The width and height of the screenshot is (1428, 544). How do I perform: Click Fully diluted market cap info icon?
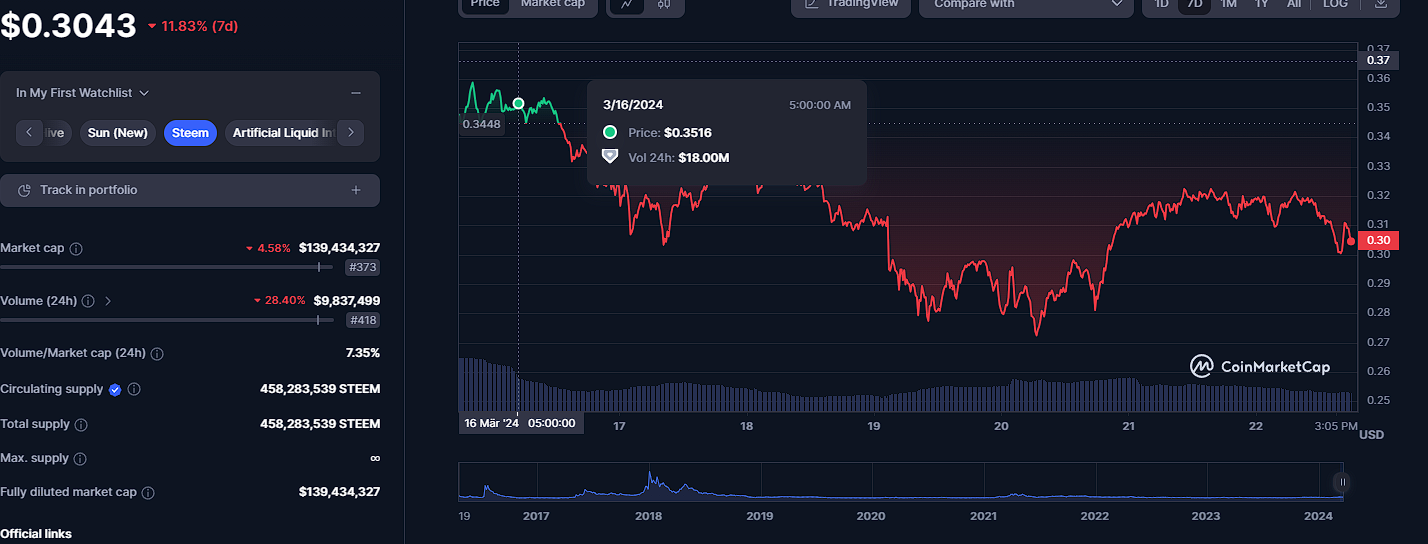pyautogui.click(x=148, y=493)
